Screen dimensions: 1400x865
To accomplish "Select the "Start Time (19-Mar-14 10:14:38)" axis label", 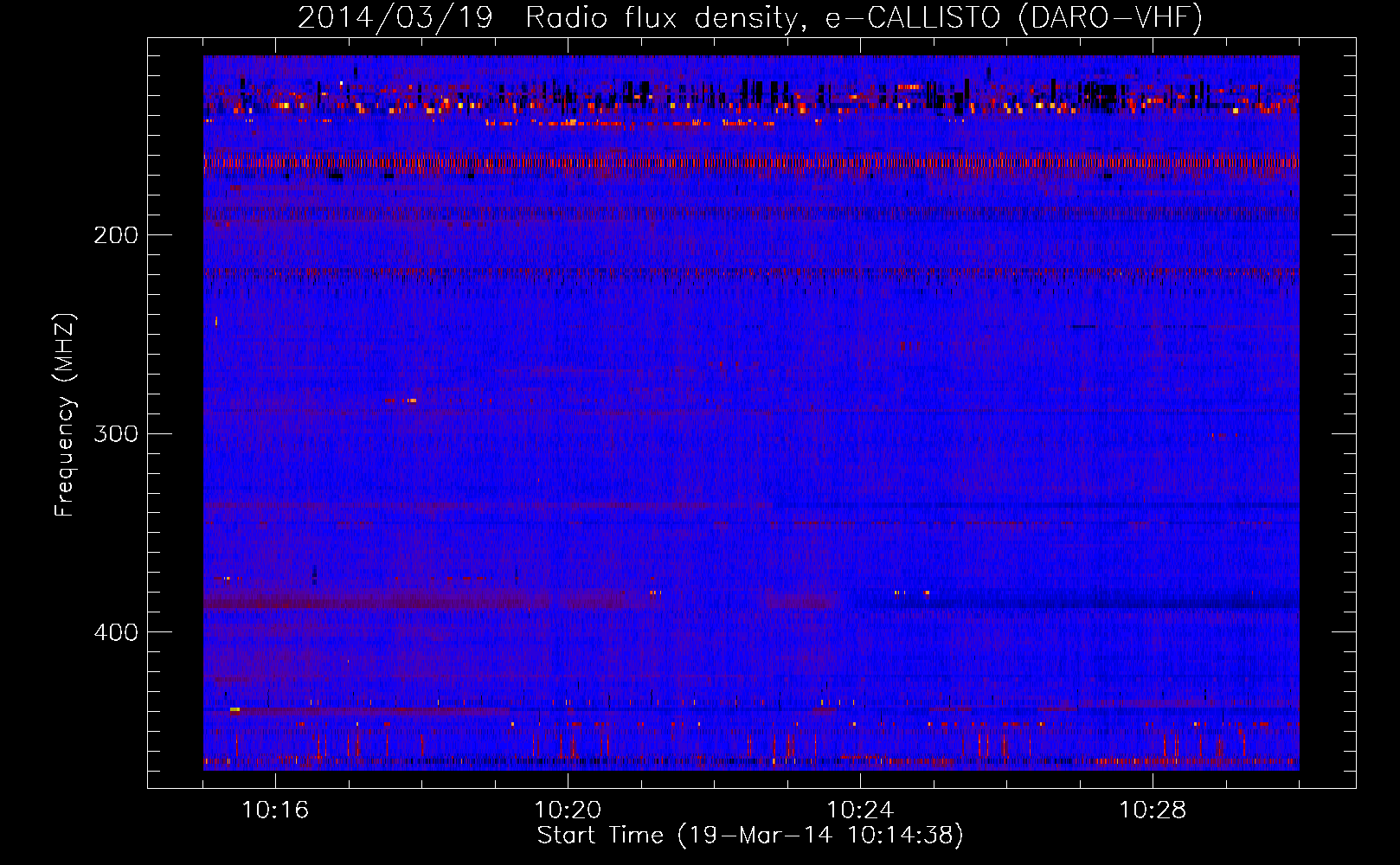I will (x=750, y=836).
